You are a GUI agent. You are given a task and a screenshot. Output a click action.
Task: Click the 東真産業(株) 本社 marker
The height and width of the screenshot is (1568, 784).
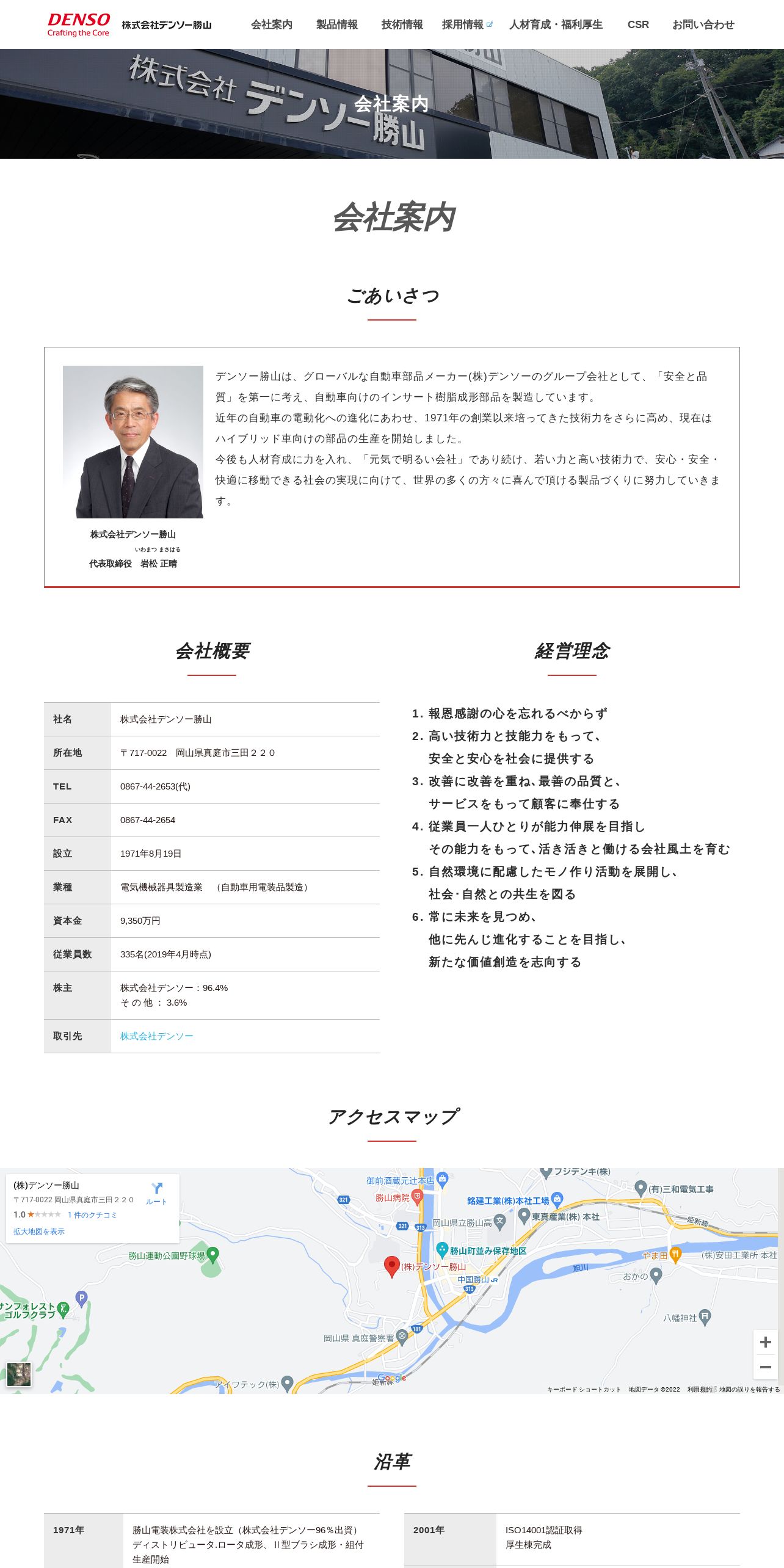[x=524, y=1216]
